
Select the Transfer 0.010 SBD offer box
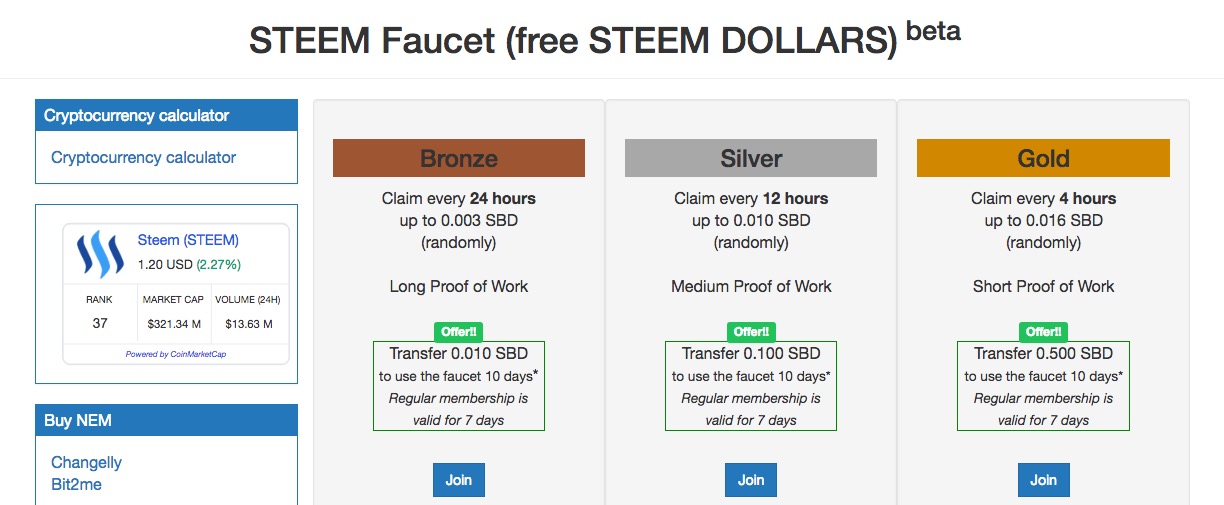click(x=459, y=386)
